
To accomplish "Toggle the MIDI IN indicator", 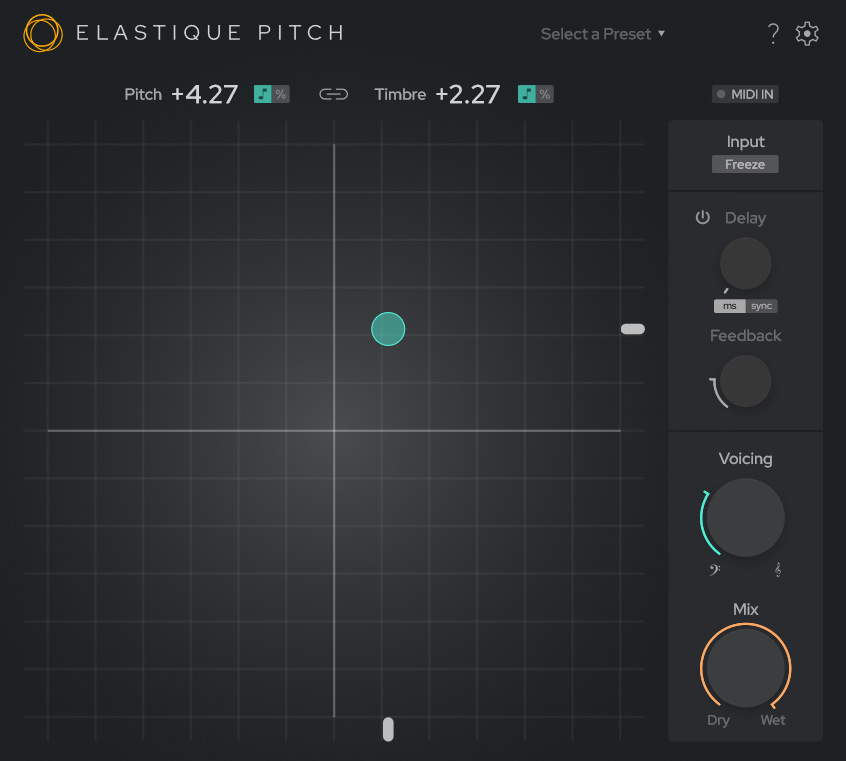I will pyautogui.click(x=745, y=94).
